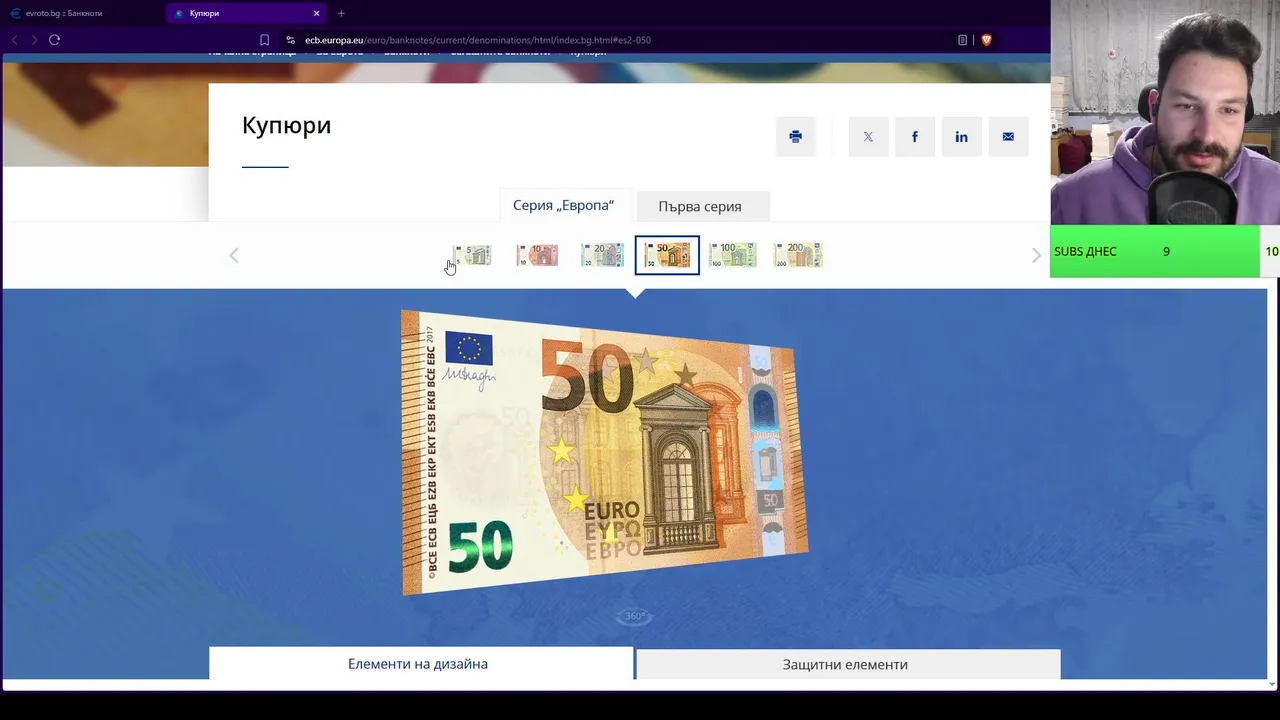Viewport: 1280px width, 720px height.
Task: Click the Купюри page heading
Action: (x=286, y=125)
